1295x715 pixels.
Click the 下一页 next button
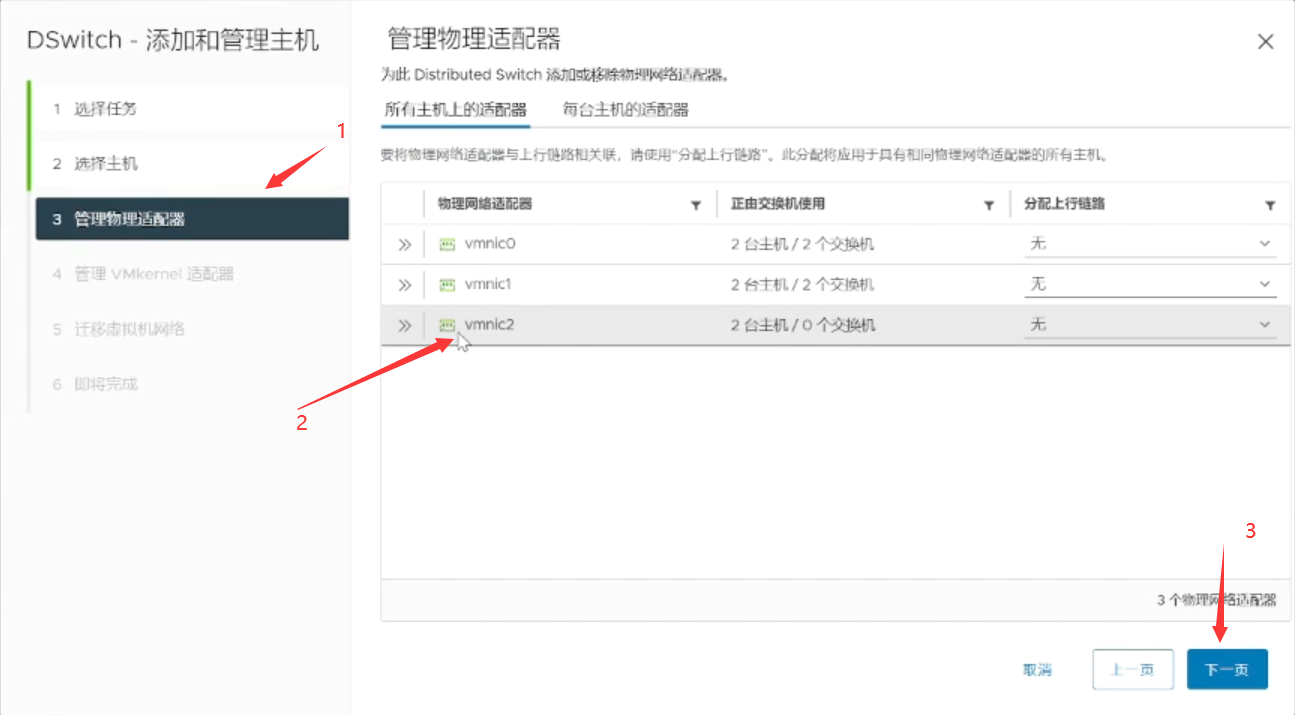pyautogui.click(x=1227, y=670)
